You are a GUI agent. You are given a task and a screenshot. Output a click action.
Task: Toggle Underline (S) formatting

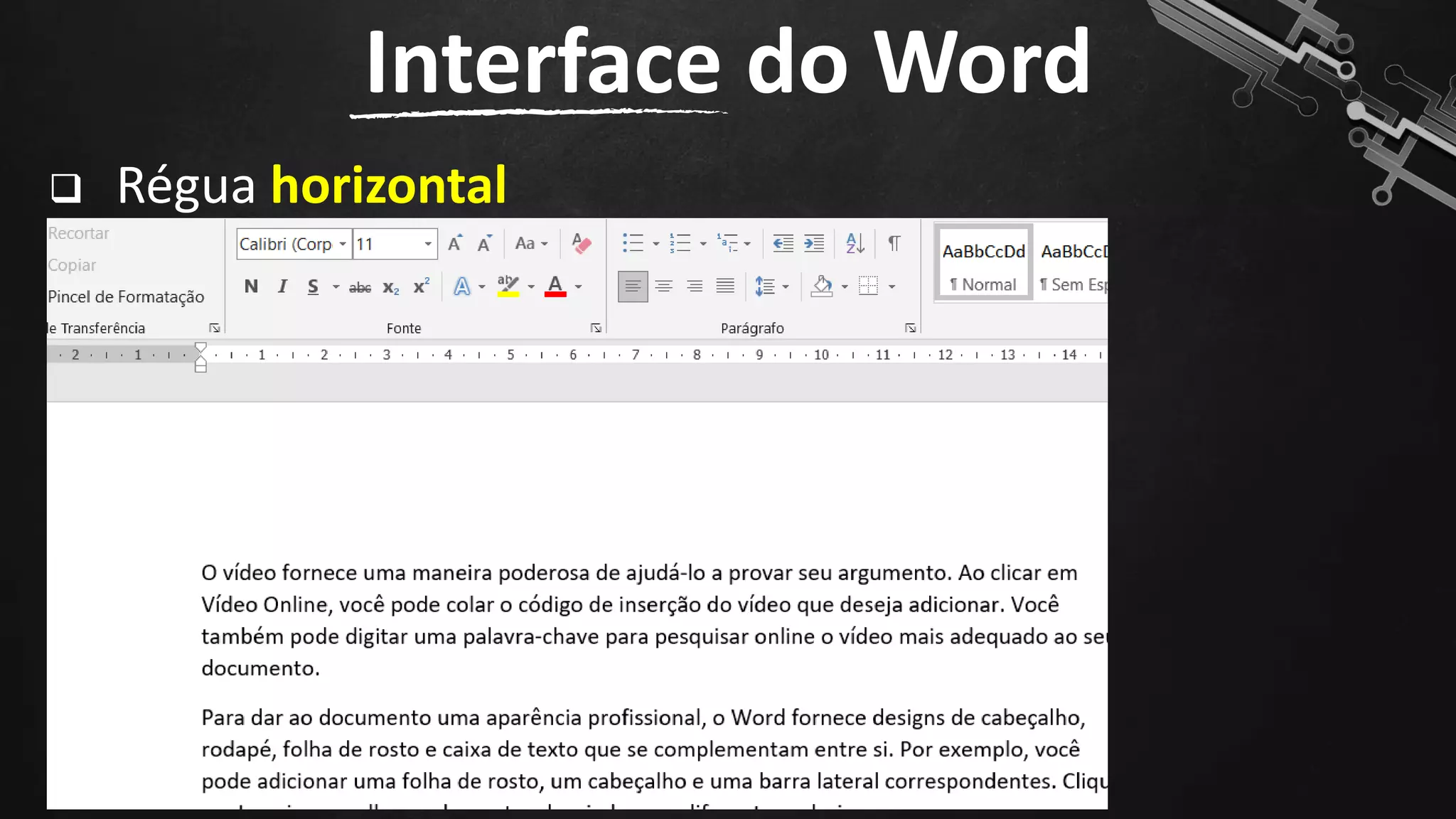(x=313, y=287)
